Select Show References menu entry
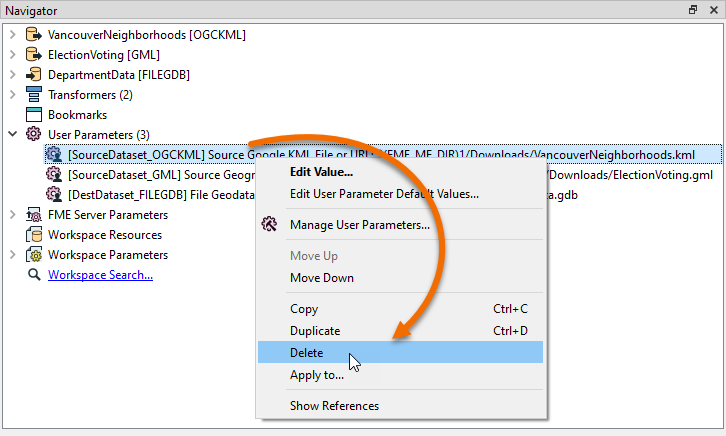Screen dimensions: 726x436 334,406
